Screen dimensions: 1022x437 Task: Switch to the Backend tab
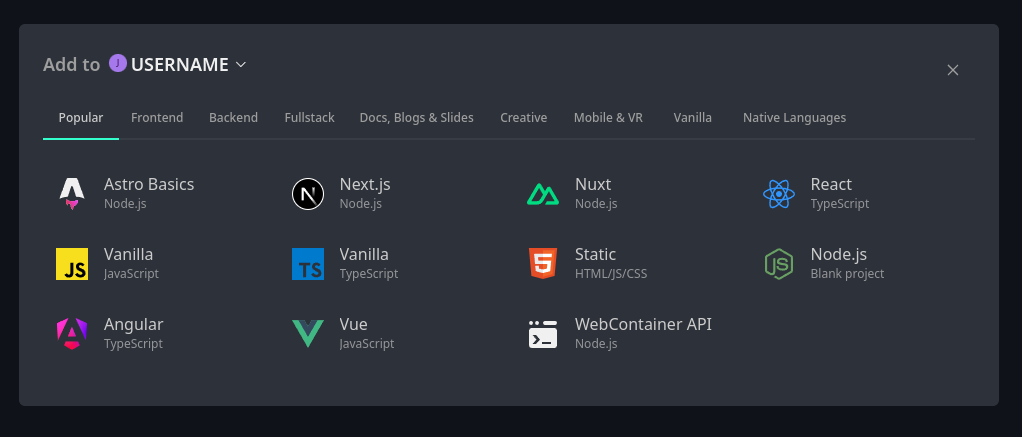(x=233, y=117)
